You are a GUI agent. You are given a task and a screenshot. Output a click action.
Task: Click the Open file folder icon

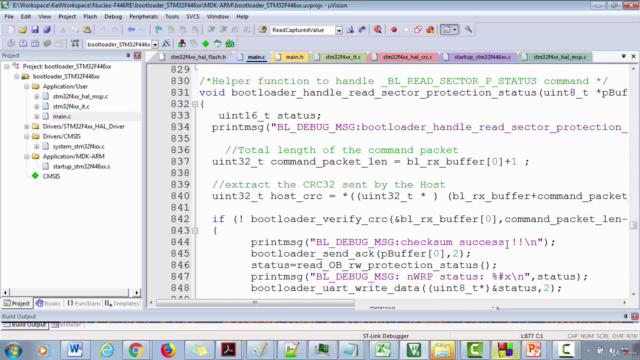coord(23,30)
